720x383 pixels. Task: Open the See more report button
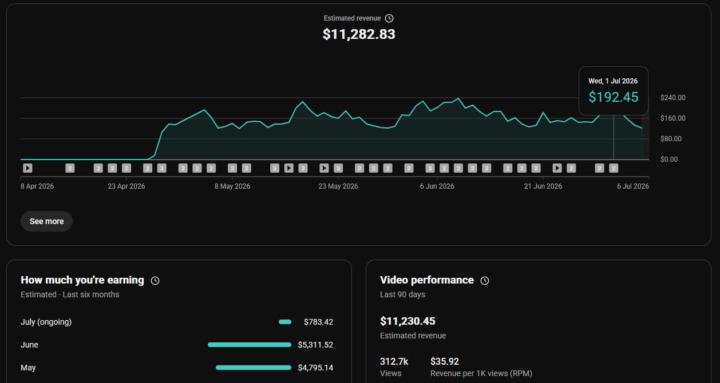[x=46, y=221]
